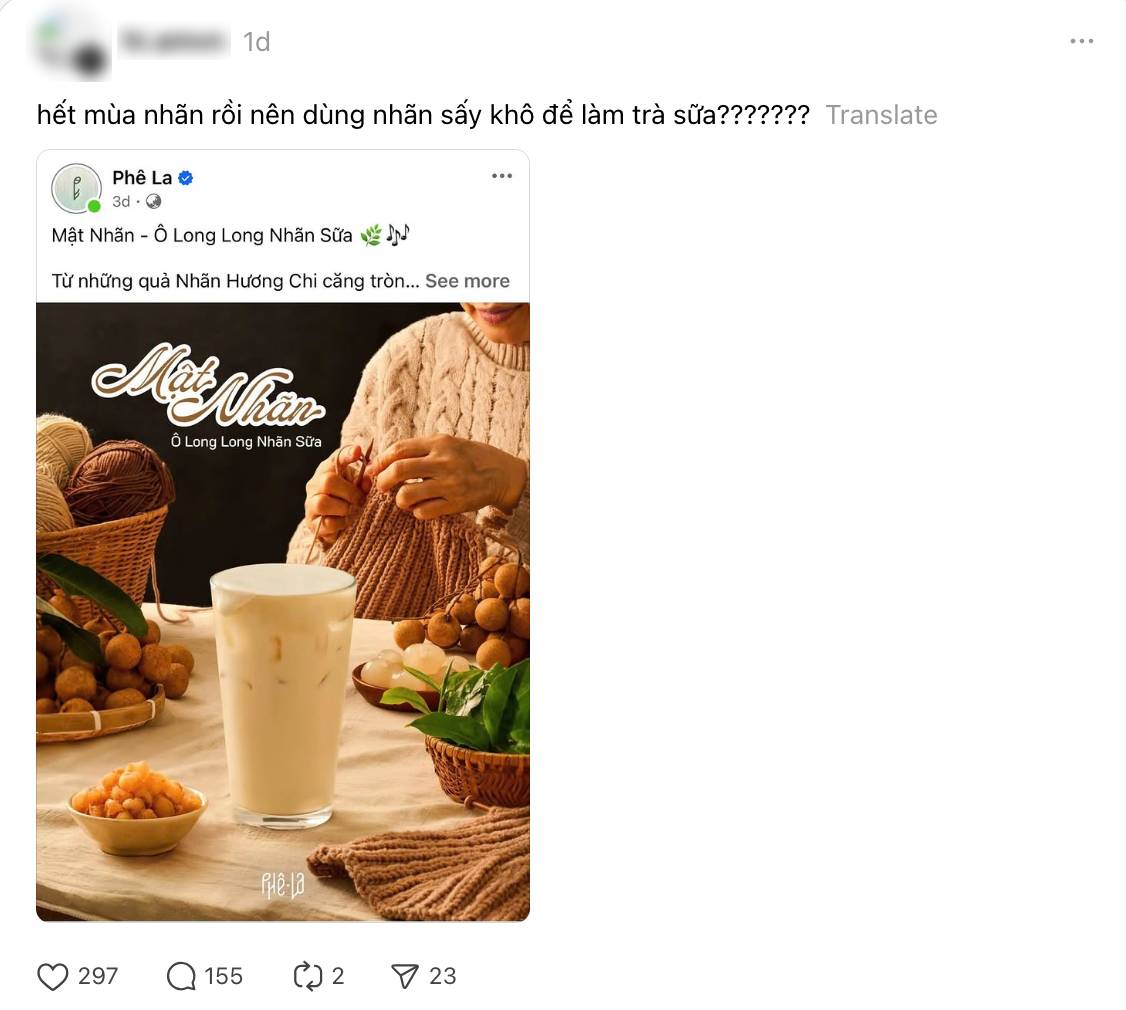Screen dimensions: 1126x1010
Task: Repost using the circular arrows icon
Action: 307,976
